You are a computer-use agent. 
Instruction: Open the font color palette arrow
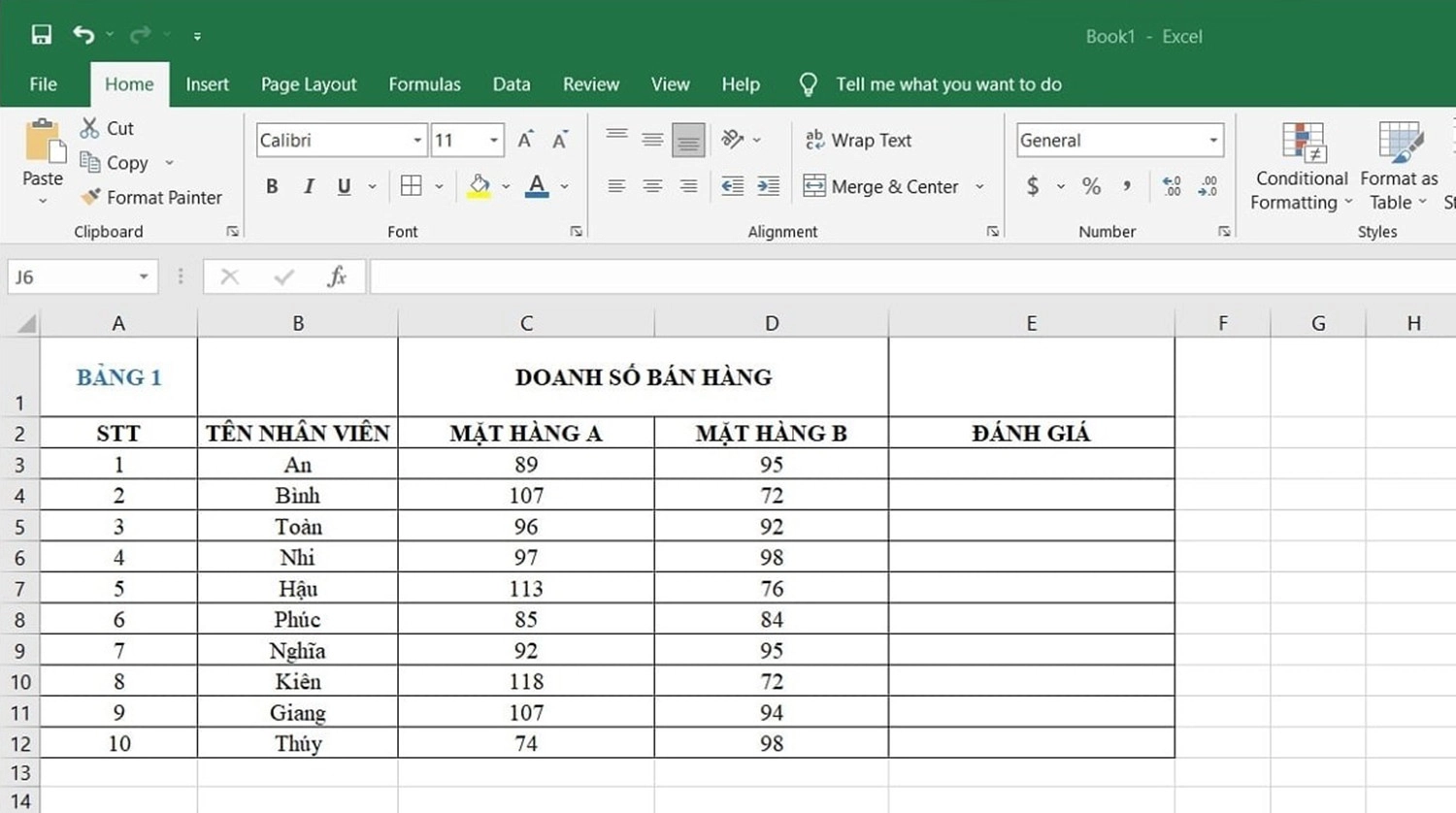point(565,186)
